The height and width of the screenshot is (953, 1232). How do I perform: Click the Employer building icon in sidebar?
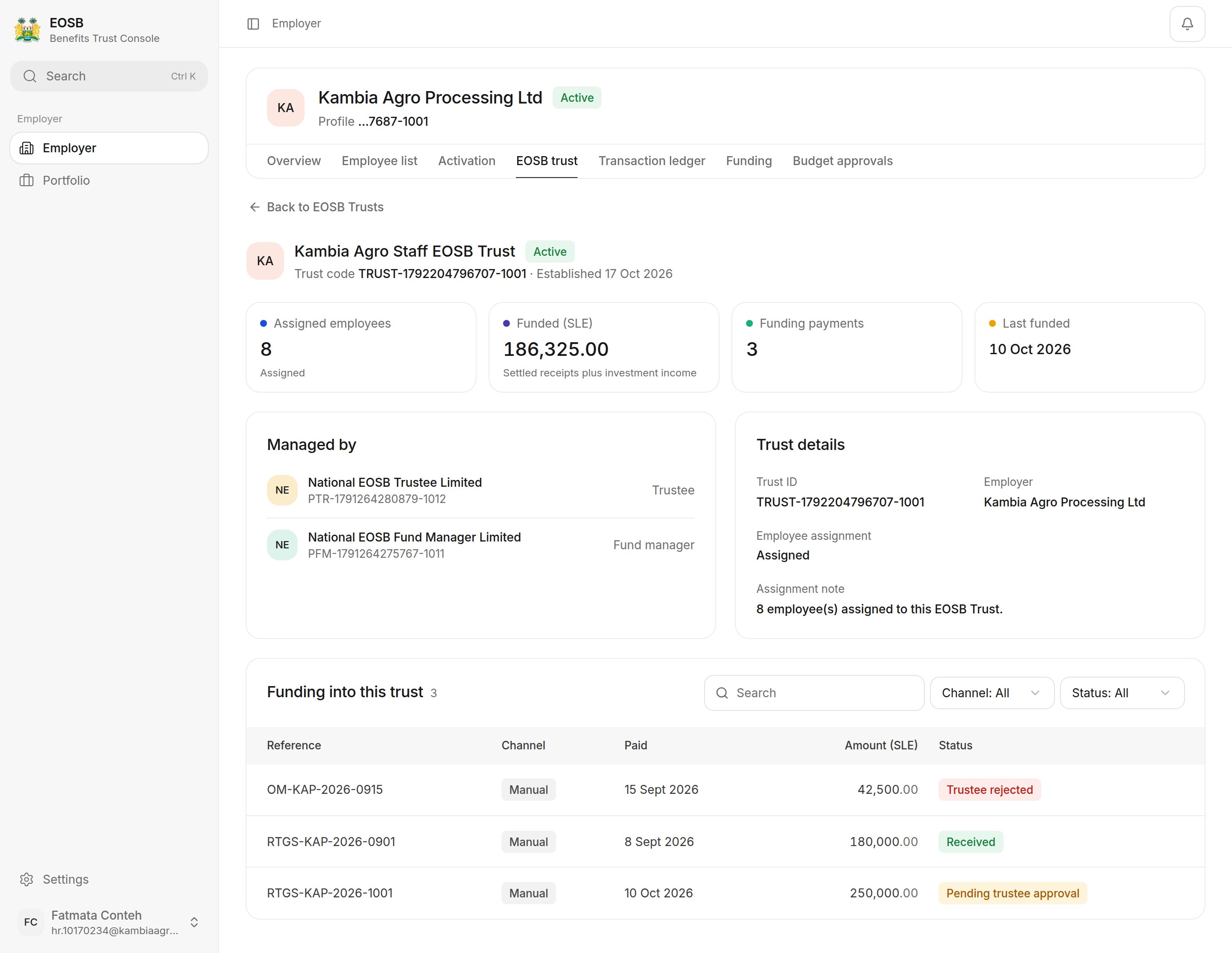(27, 148)
